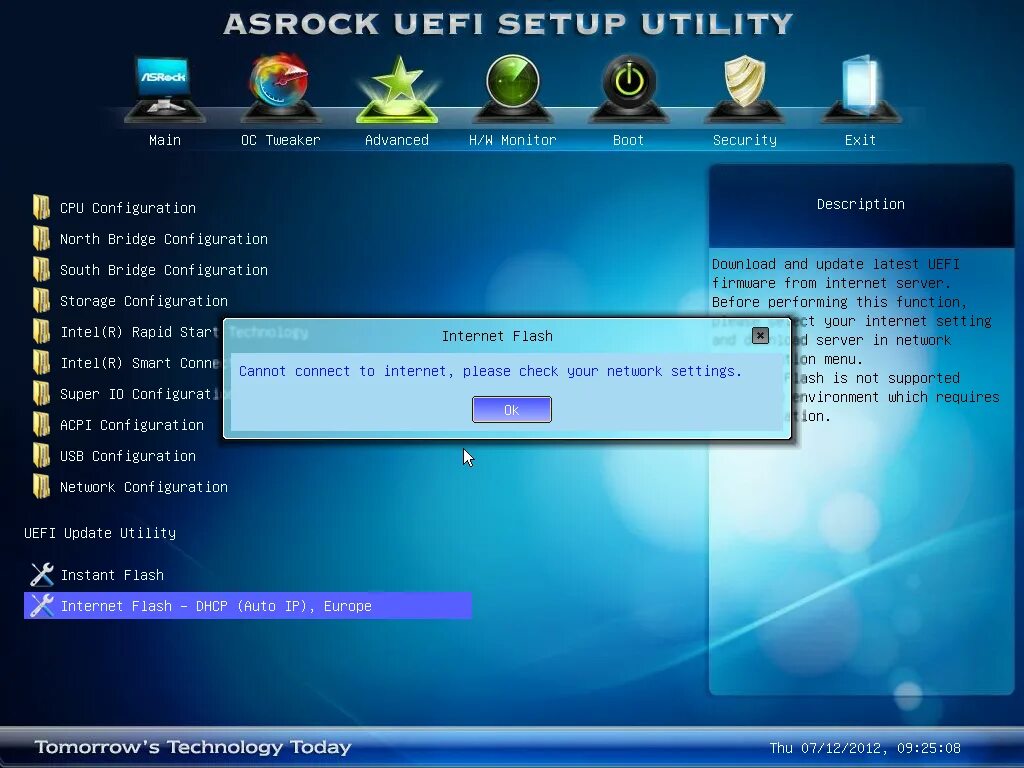This screenshot has height=768, width=1024.
Task: Click the Intel Smart Connect folder icon
Action: coord(41,362)
